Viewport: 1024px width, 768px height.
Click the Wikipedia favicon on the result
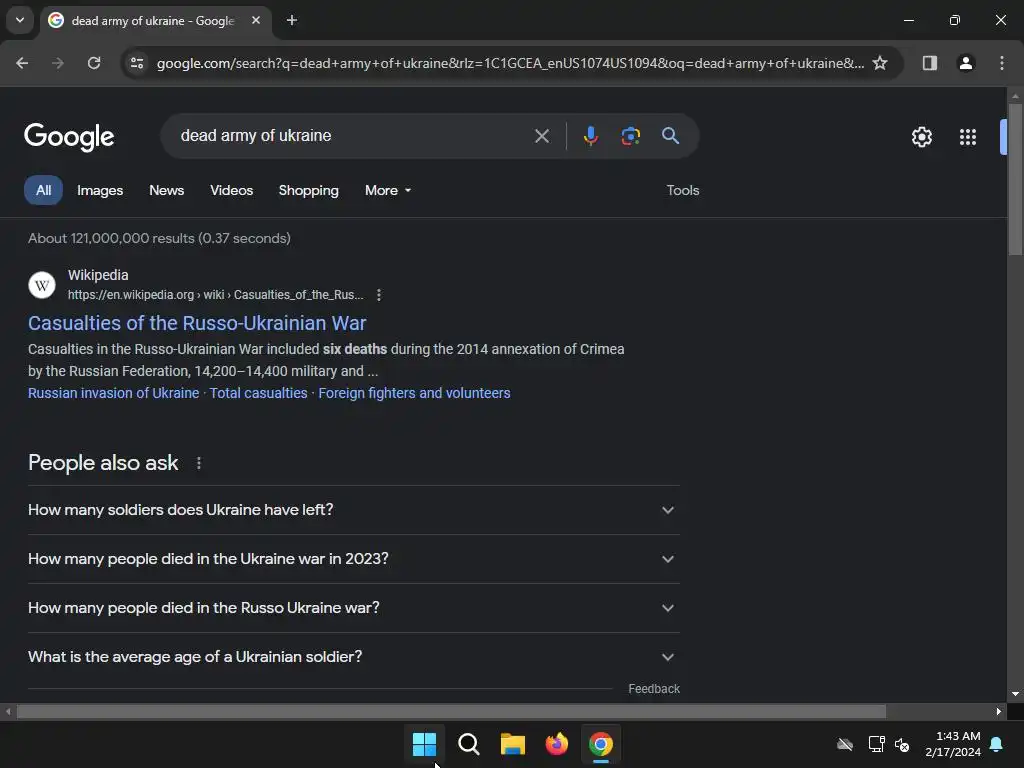click(x=42, y=285)
